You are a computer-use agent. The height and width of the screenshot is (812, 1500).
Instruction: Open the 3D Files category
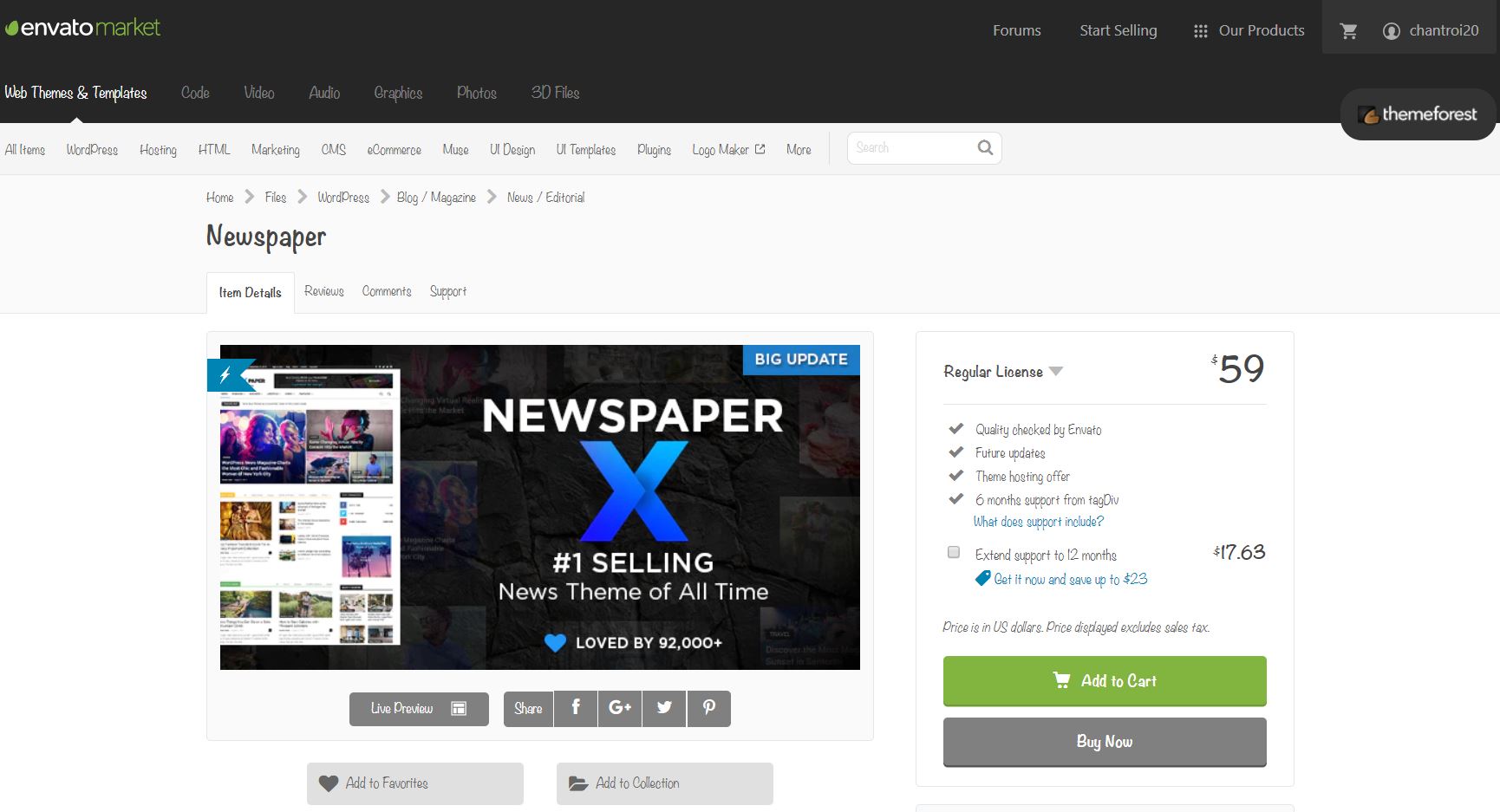point(555,93)
